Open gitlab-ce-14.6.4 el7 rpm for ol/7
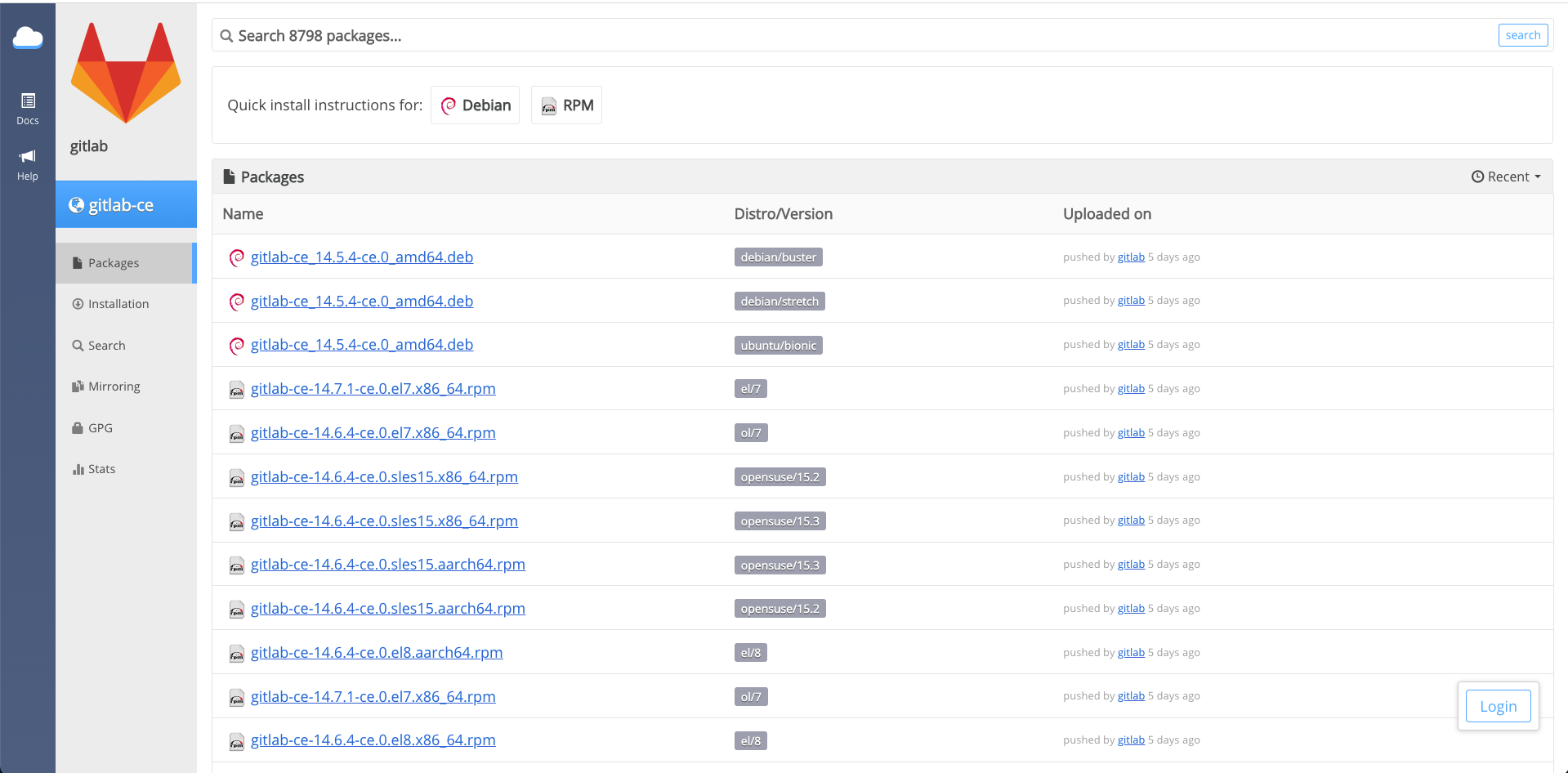The width and height of the screenshot is (1568, 773). tap(373, 433)
